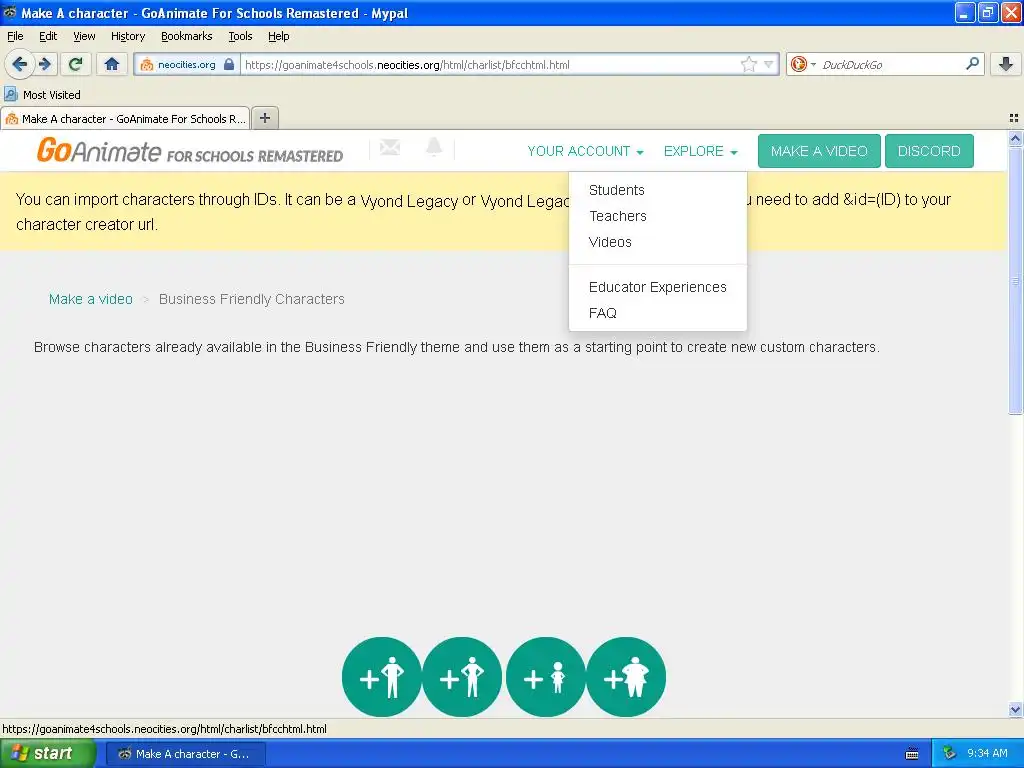Follow the Make a video breadcrumb link
Viewport: 1024px width, 768px height.
coord(91,299)
